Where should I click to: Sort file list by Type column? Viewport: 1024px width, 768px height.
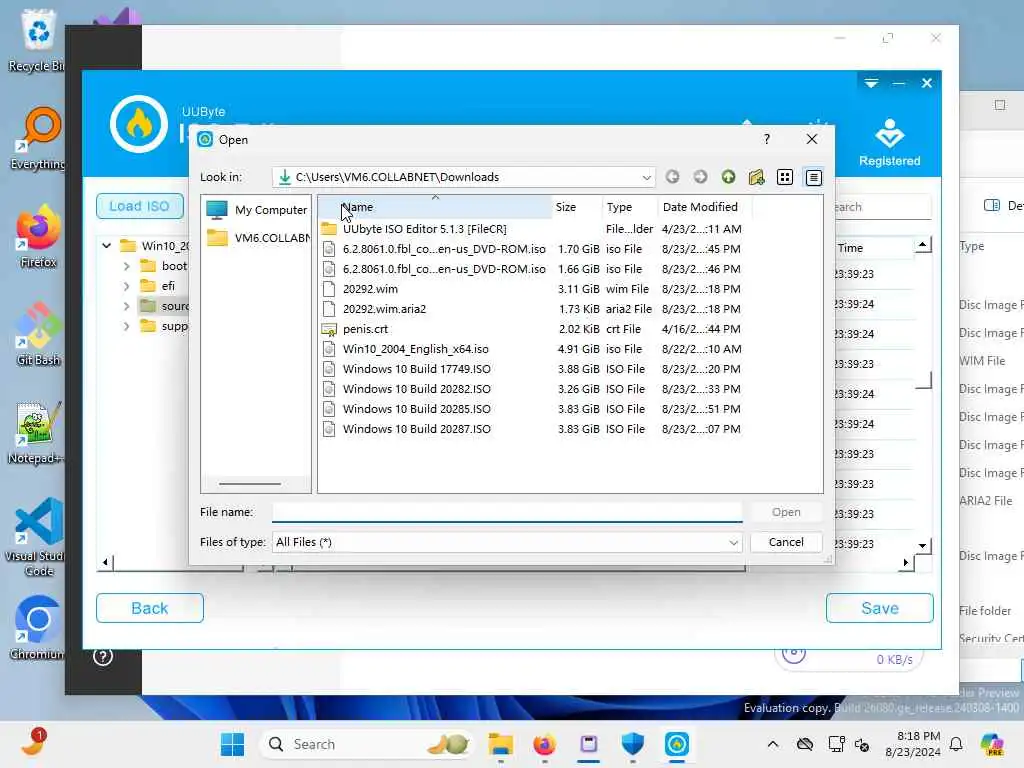(630, 207)
